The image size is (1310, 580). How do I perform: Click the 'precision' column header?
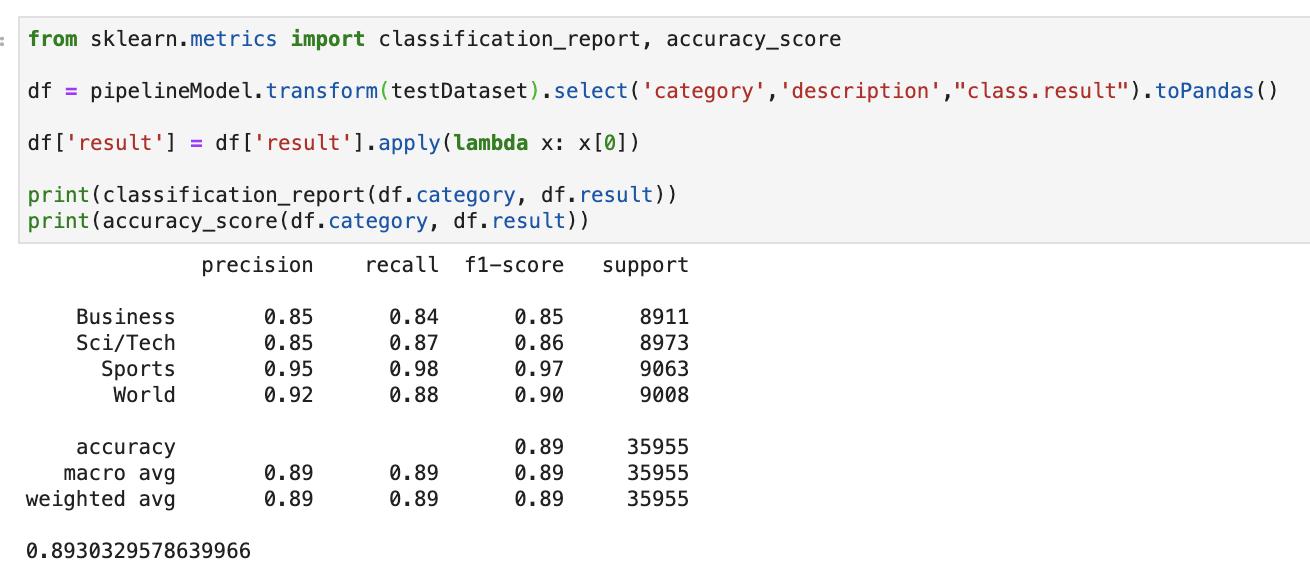pyautogui.click(x=257, y=265)
